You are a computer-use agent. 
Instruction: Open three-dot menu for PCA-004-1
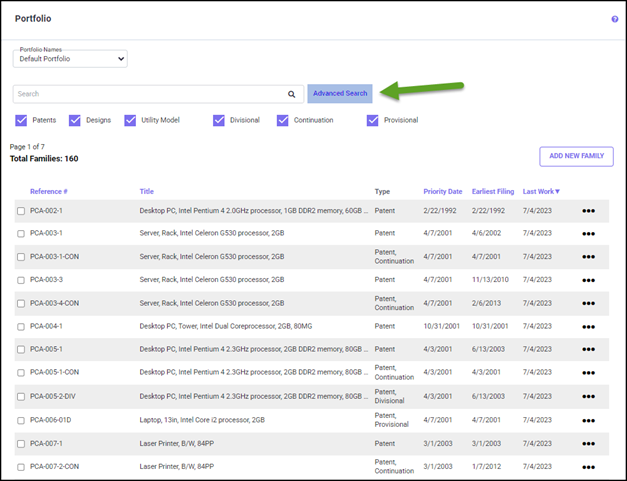coord(588,327)
